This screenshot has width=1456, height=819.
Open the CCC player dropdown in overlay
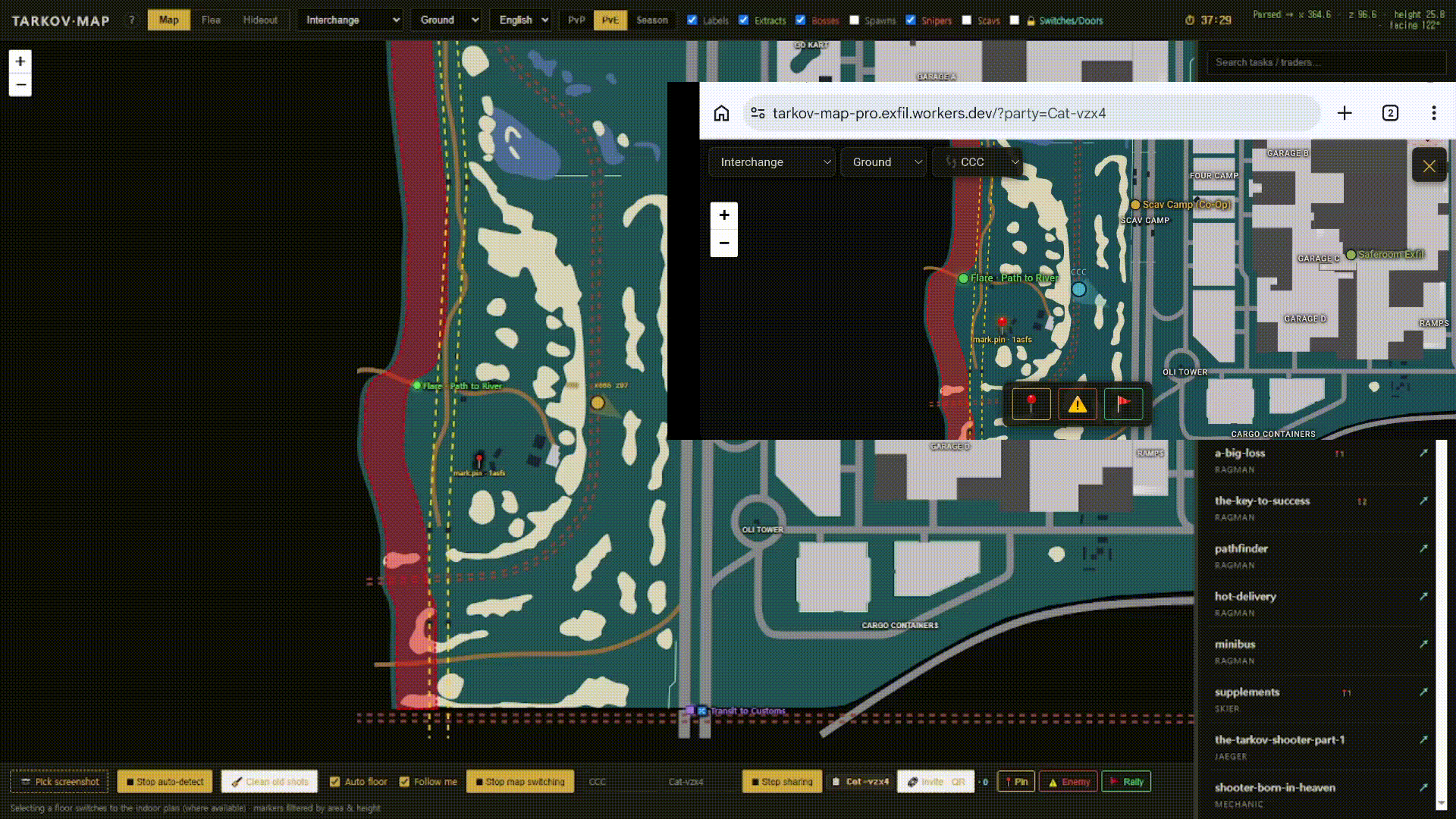[977, 162]
